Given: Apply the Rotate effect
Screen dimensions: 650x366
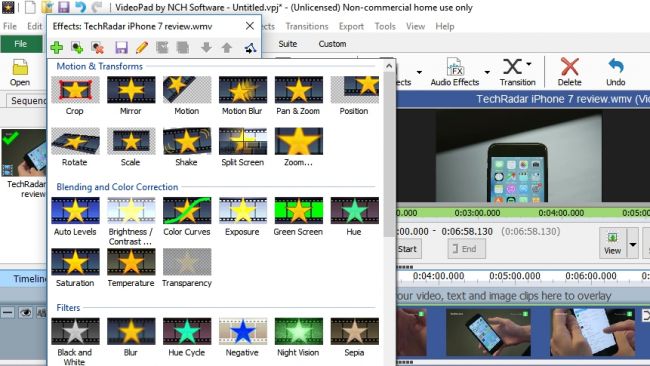Looking at the screenshot, I should coord(75,147).
